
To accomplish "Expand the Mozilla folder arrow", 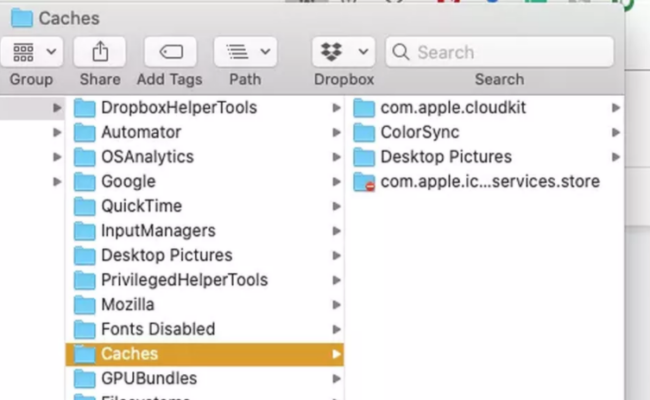I will 337,305.
